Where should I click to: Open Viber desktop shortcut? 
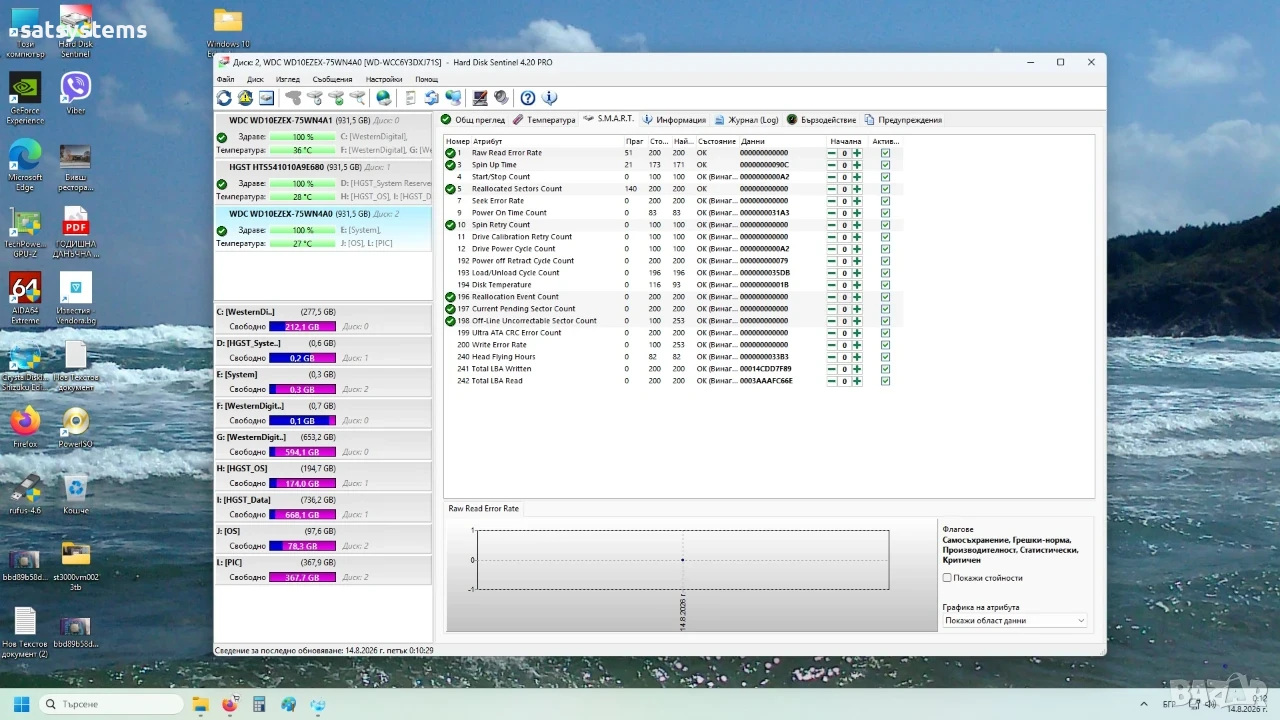pos(76,92)
